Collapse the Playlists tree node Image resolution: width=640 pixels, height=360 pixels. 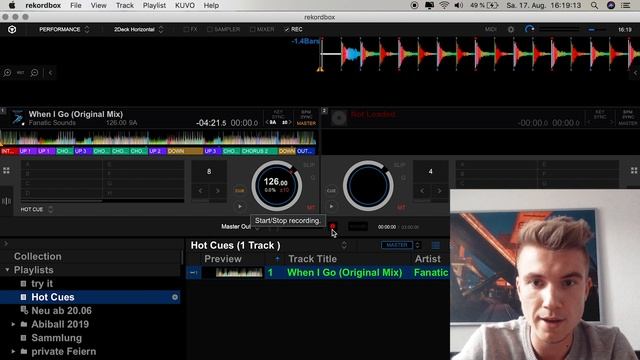[x=7, y=270]
